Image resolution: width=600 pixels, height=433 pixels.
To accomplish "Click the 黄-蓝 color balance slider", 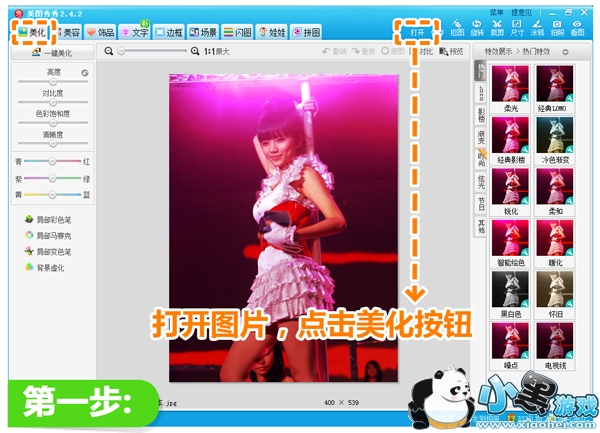I will click(52, 195).
